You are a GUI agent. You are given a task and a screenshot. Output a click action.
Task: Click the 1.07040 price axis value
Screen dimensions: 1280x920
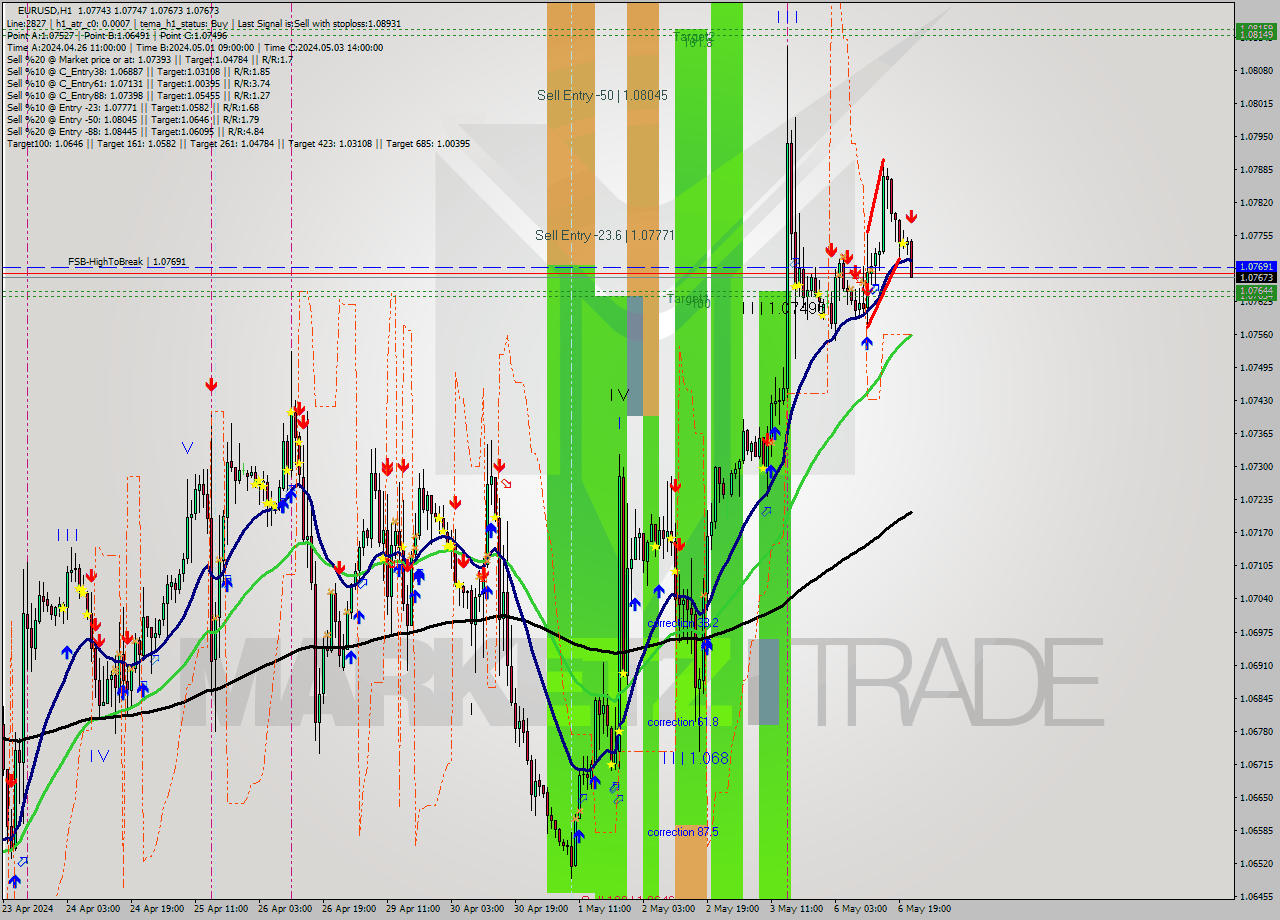1256,599
